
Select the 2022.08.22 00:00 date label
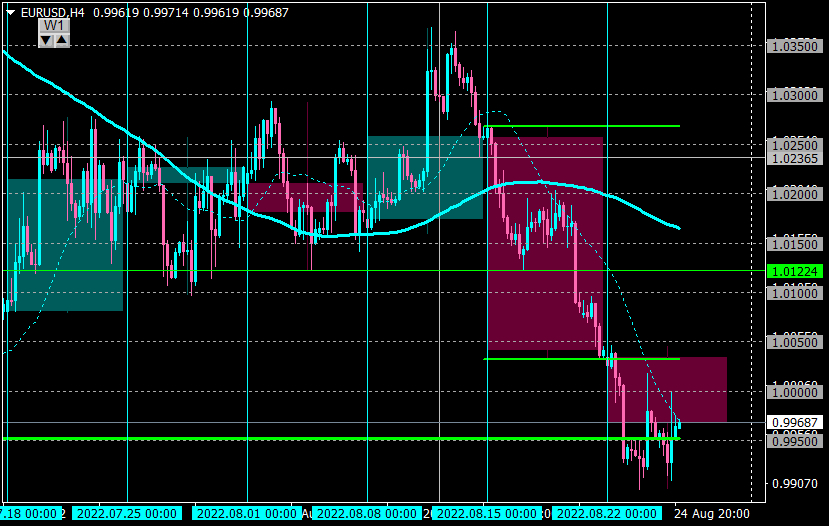point(606,513)
